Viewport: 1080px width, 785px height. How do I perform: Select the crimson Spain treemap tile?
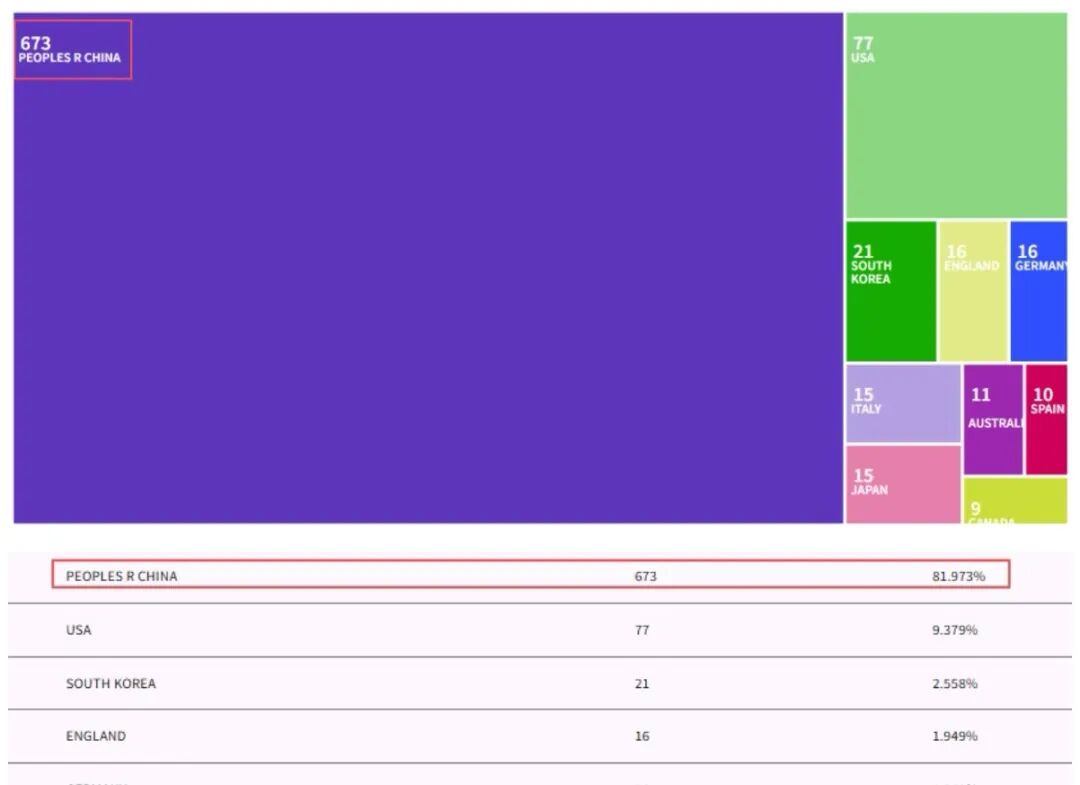point(1046,419)
